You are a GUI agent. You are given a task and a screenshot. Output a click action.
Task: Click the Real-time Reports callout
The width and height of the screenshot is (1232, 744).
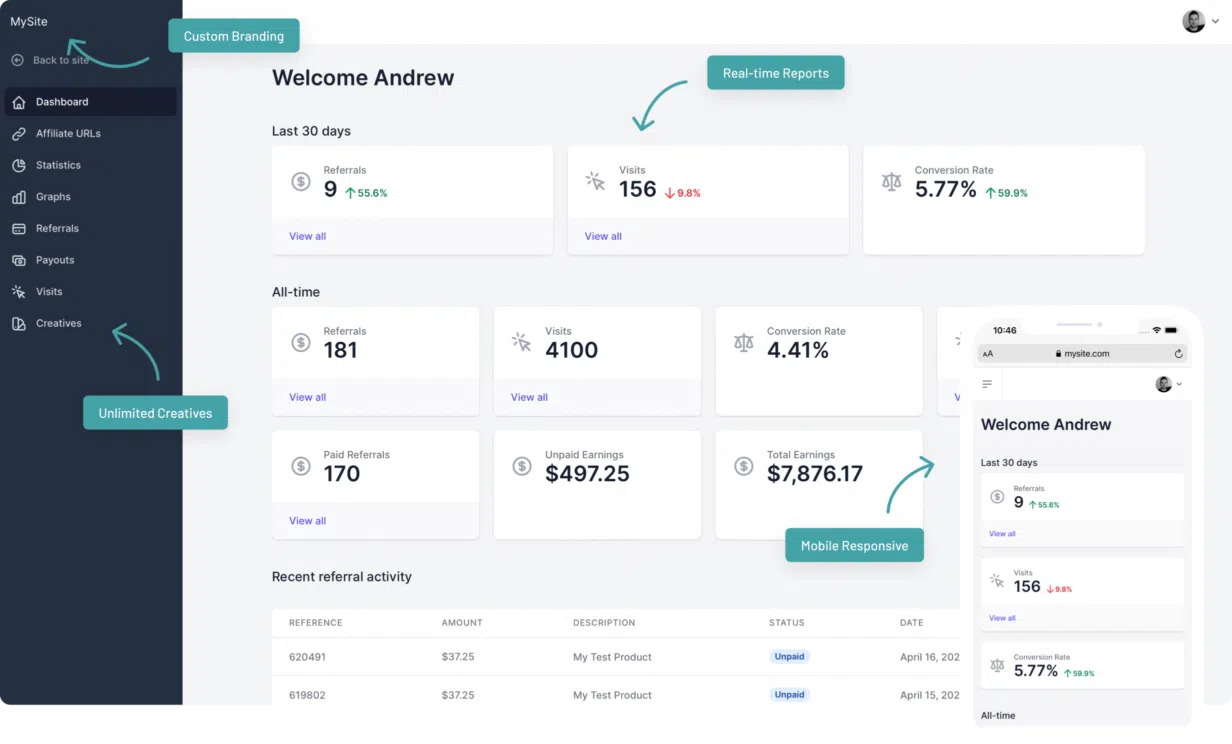[775, 72]
